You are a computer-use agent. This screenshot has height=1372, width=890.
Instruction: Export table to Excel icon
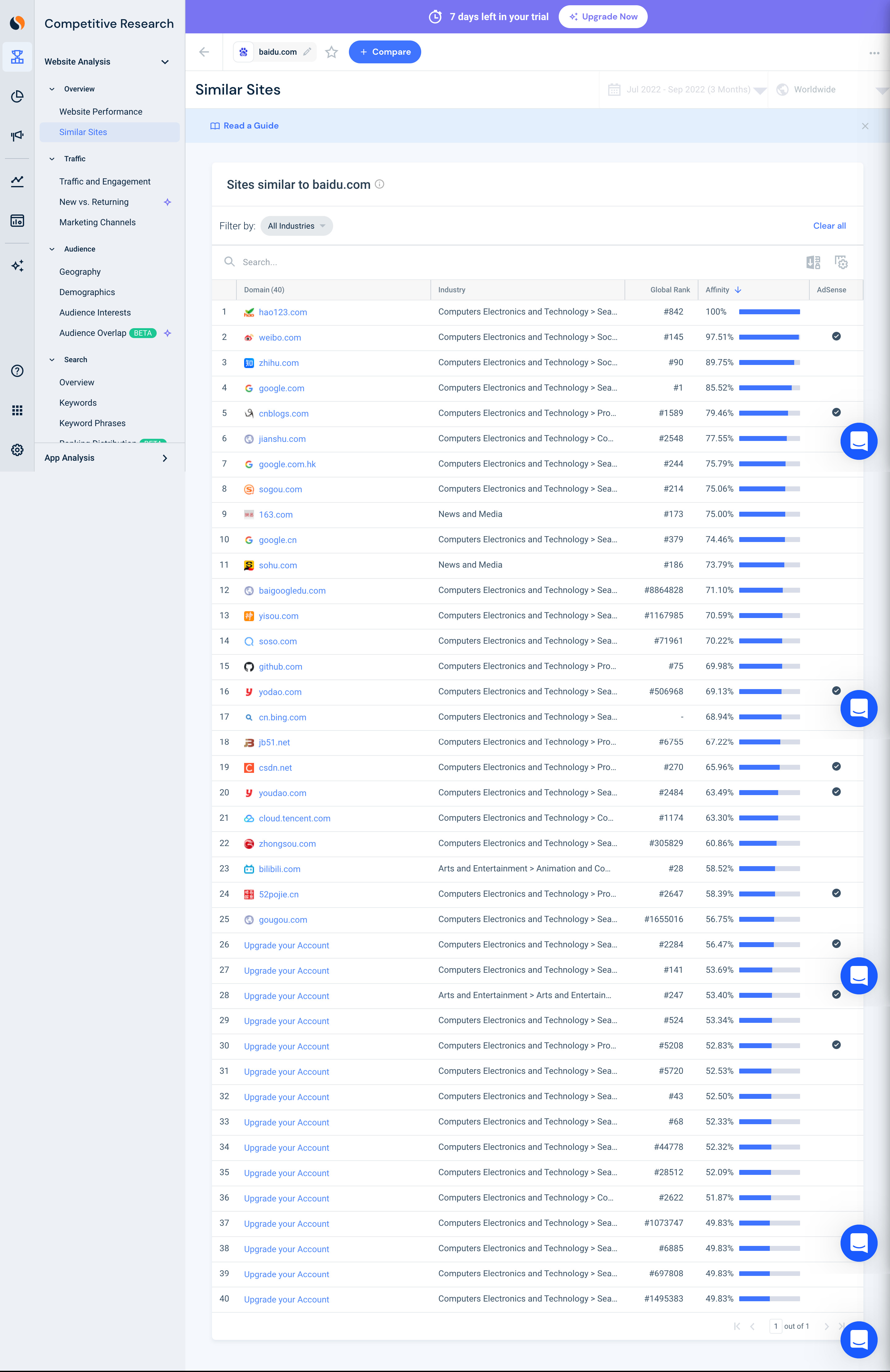pos(813,262)
